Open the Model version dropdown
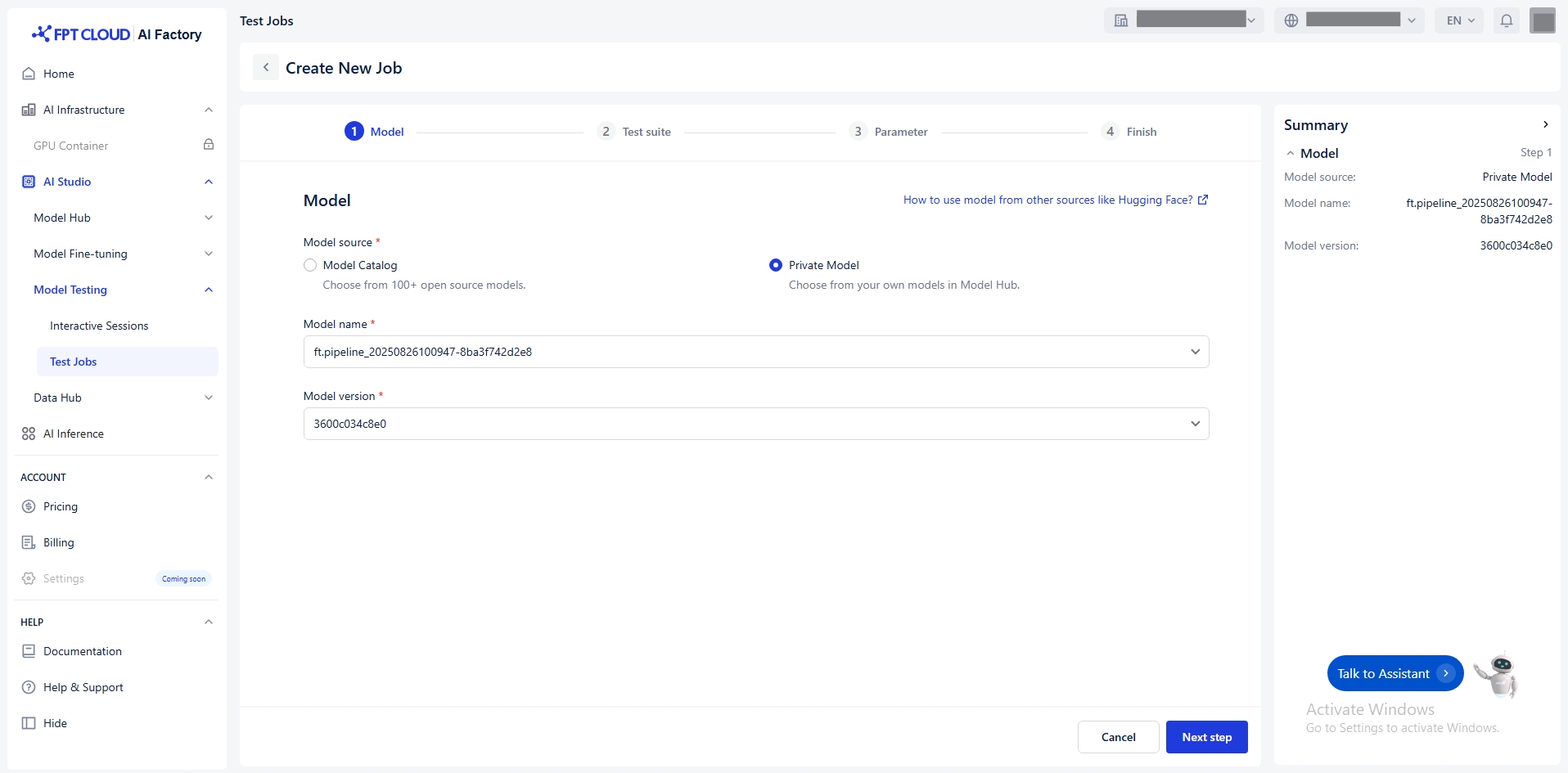The width and height of the screenshot is (1568, 773). pyautogui.click(x=755, y=424)
